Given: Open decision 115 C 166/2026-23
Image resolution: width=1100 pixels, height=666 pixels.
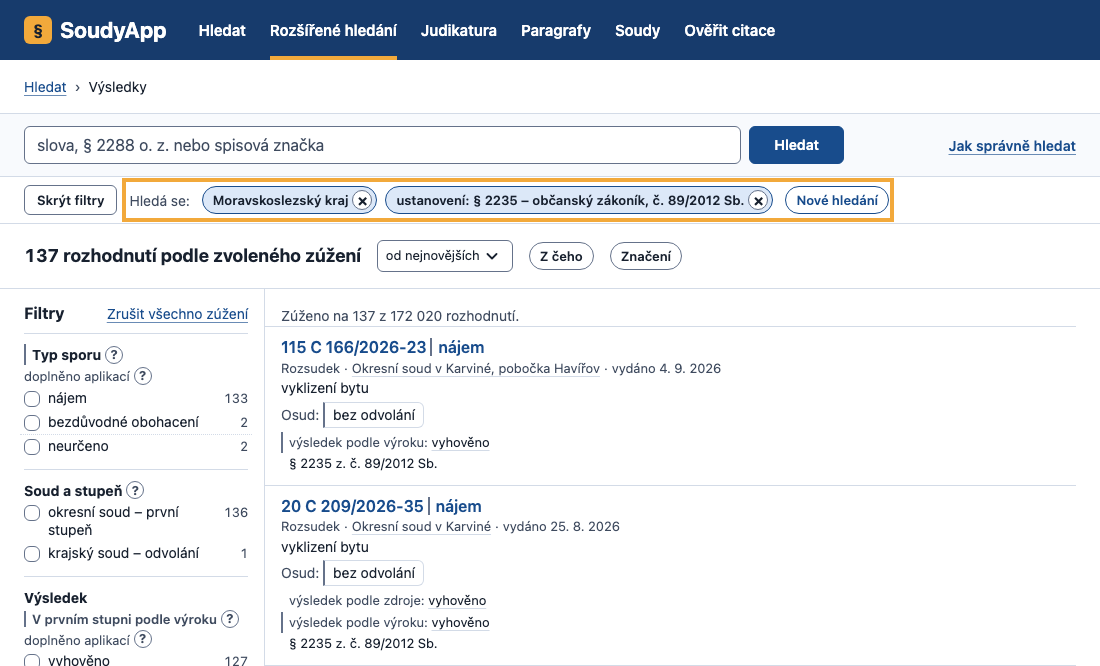Looking at the screenshot, I should (x=354, y=347).
